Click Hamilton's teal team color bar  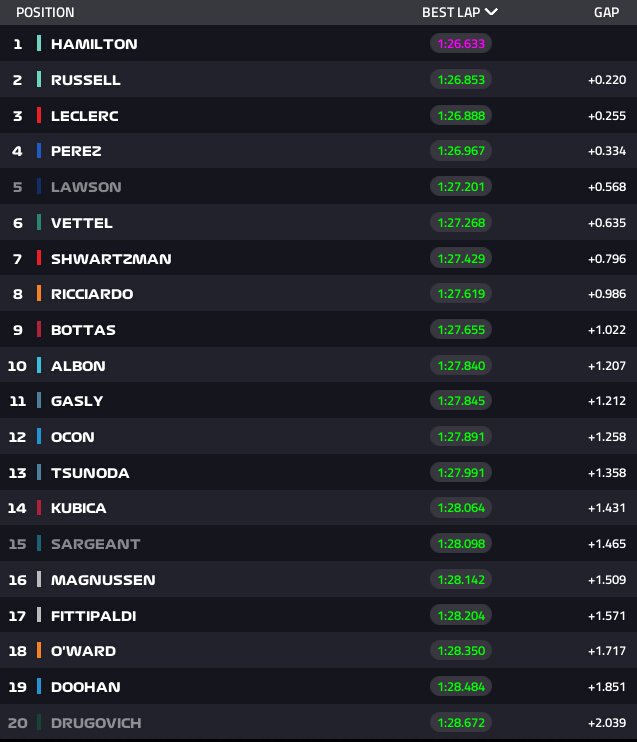click(x=39, y=44)
